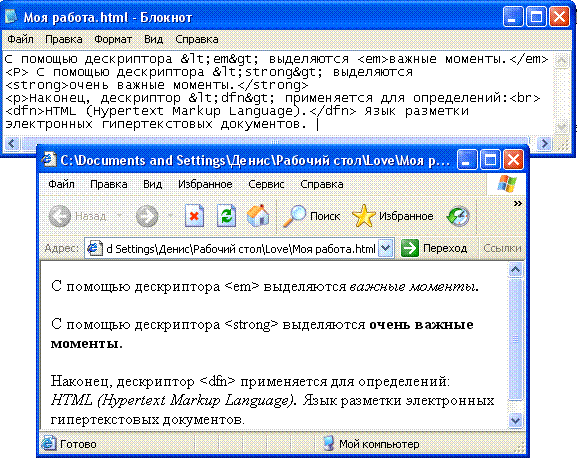
Task: Click '<dfn>HTML' line in Notepad
Action: 237,111
